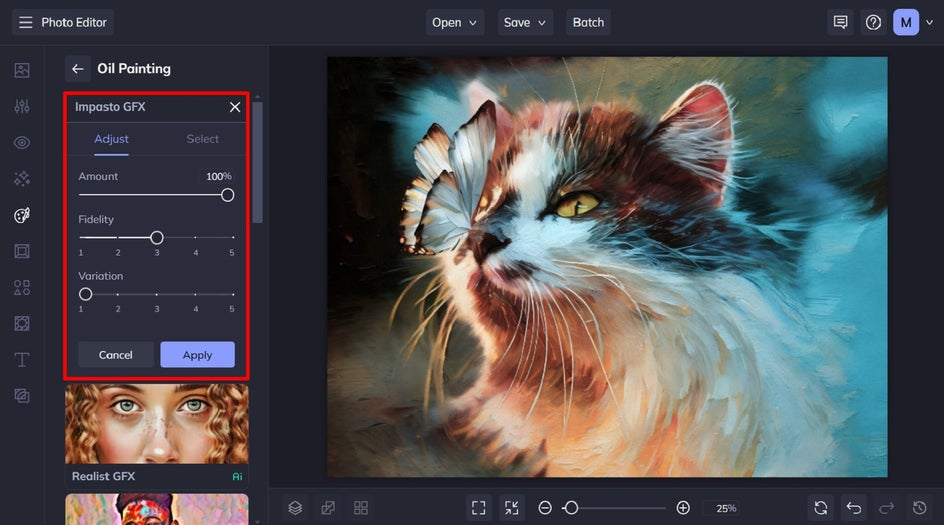Open the Open dropdown menu
This screenshot has width=944, height=525.
pyautogui.click(x=455, y=22)
